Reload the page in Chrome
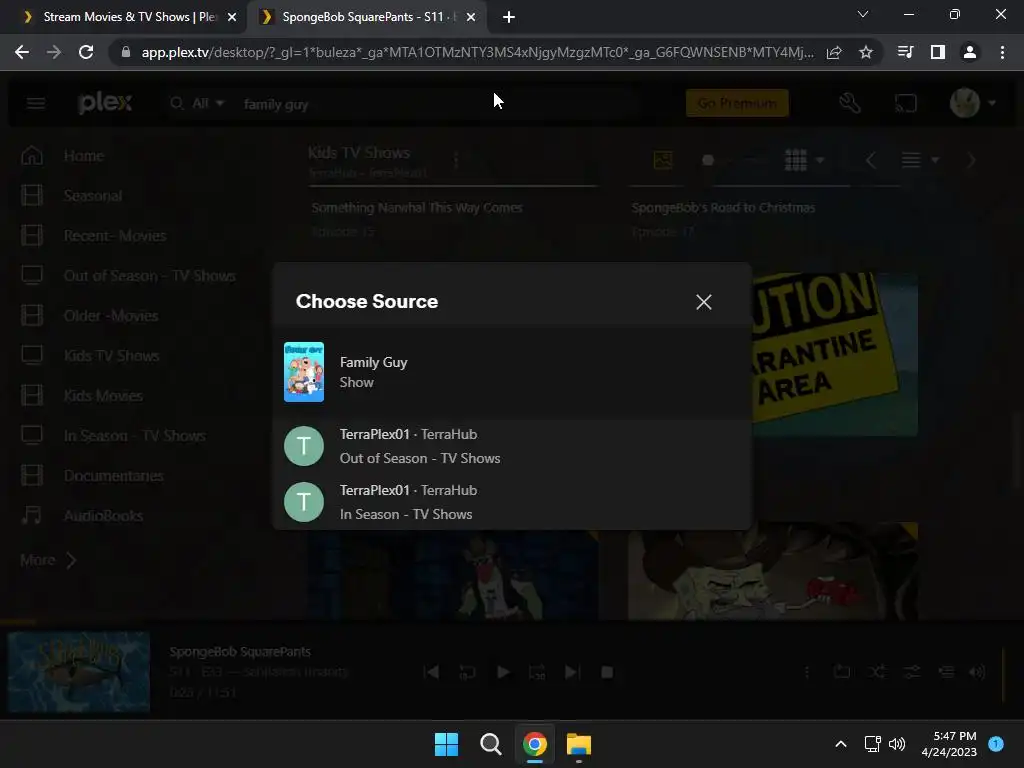Image resolution: width=1024 pixels, height=768 pixels. pyautogui.click(x=86, y=52)
